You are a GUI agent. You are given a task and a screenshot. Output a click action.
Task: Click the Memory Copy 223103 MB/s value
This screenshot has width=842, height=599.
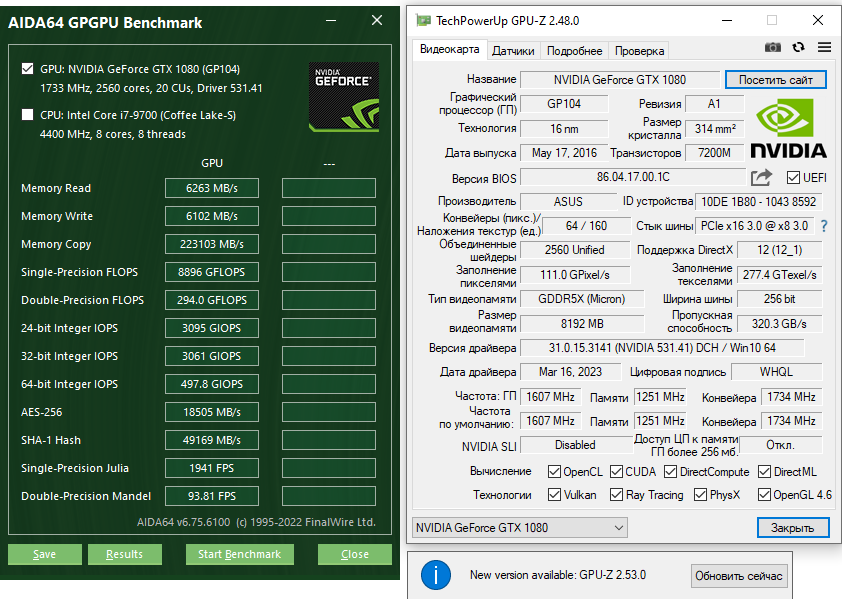coord(212,244)
